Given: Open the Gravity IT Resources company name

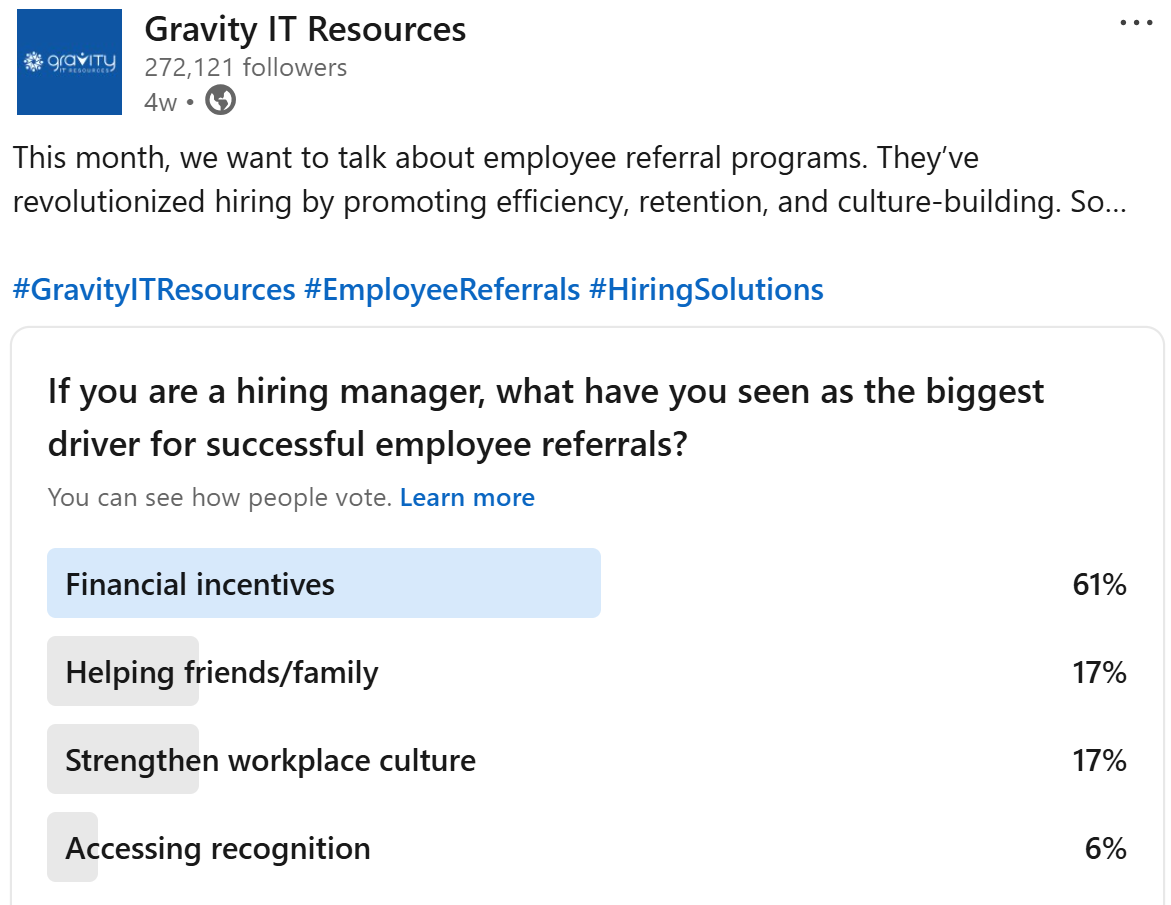Looking at the screenshot, I should [x=305, y=30].
